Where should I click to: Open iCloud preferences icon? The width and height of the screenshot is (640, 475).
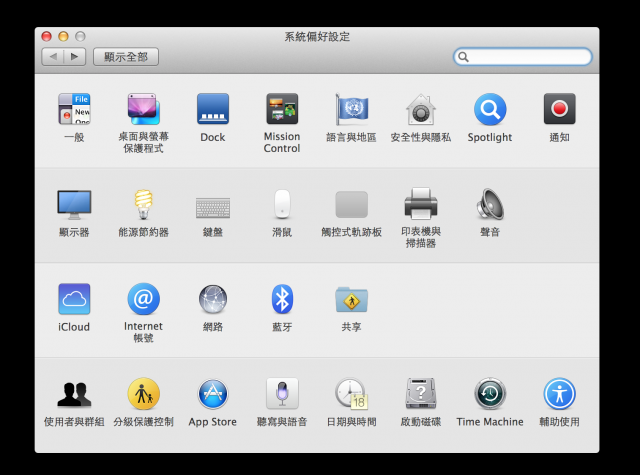(x=74, y=299)
